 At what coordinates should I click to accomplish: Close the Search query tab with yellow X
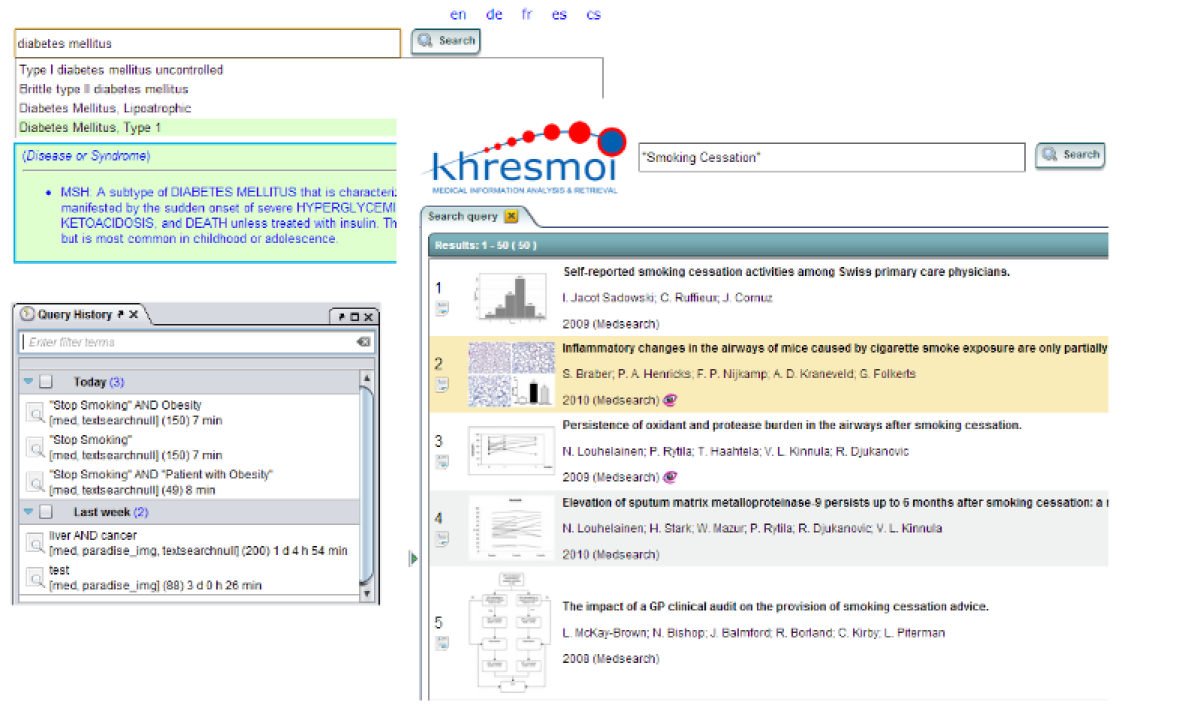511,216
